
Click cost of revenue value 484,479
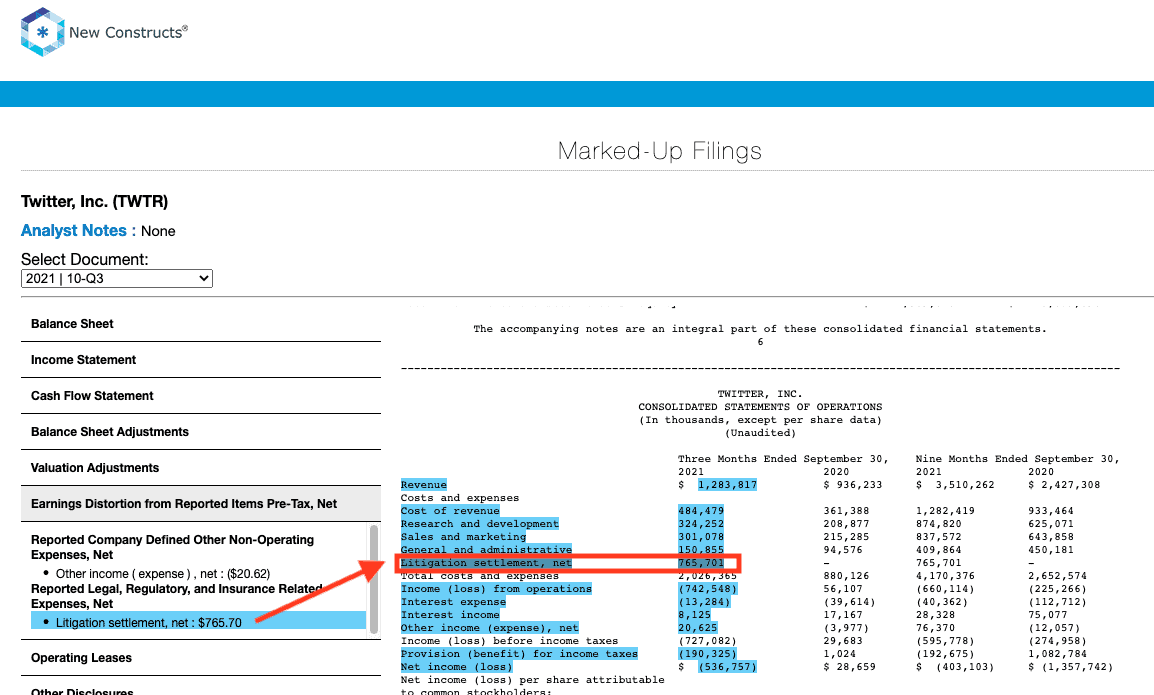(701, 510)
